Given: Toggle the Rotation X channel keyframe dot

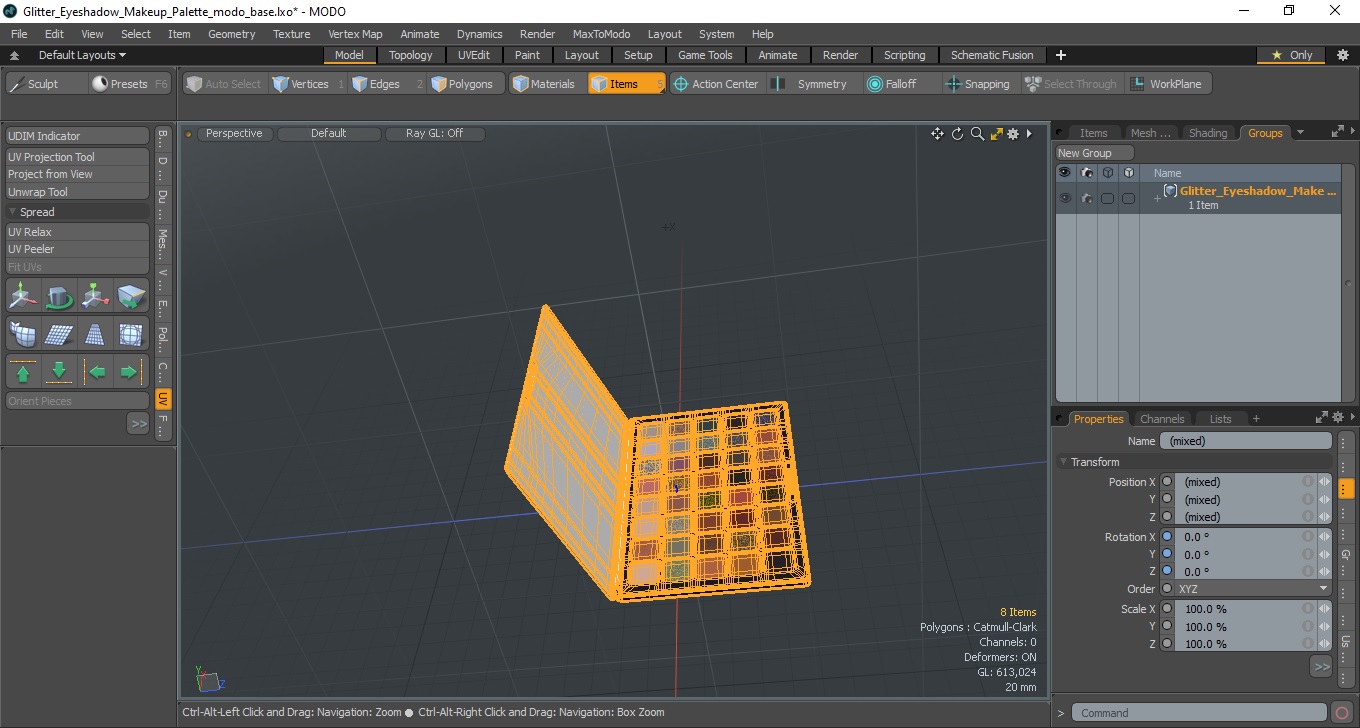Looking at the screenshot, I should (1166, 537).
